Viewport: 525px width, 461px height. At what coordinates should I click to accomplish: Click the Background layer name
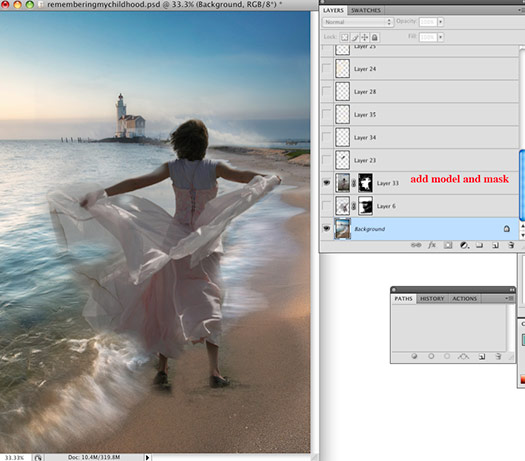click(369, 229)
